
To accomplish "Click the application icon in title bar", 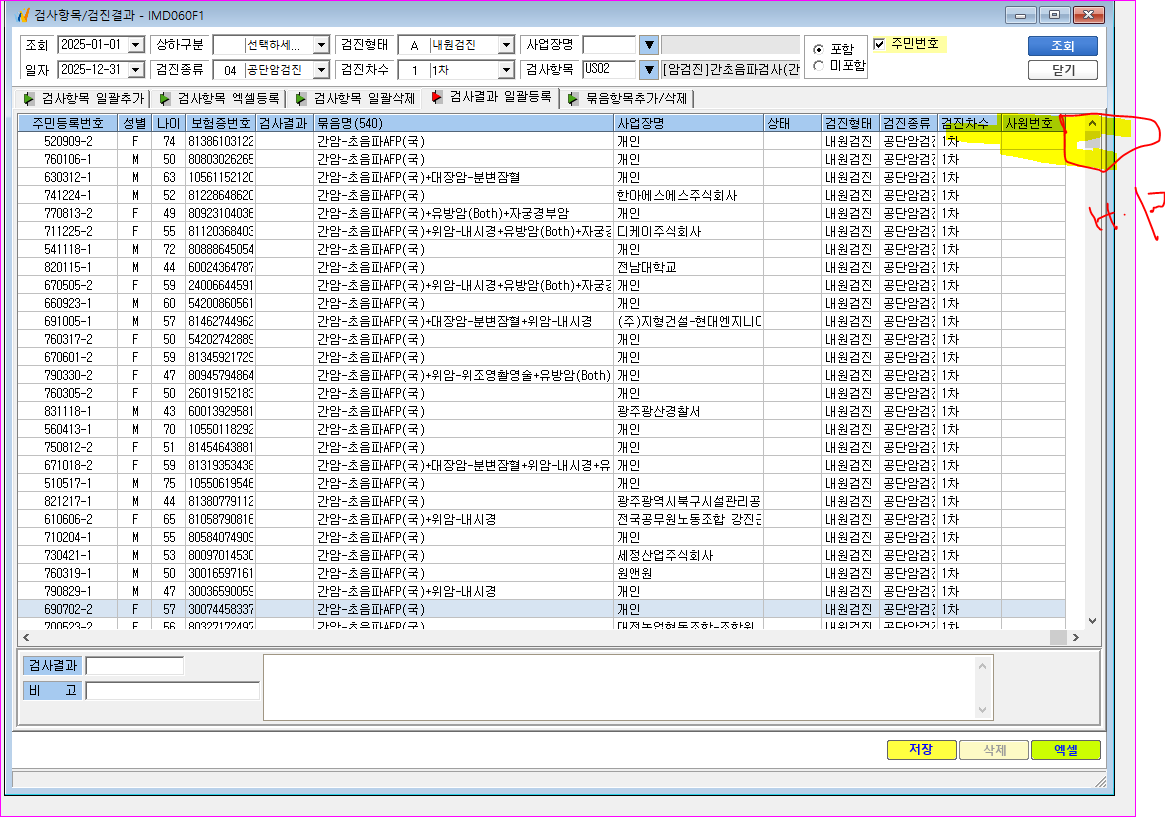I will (23, 15).
